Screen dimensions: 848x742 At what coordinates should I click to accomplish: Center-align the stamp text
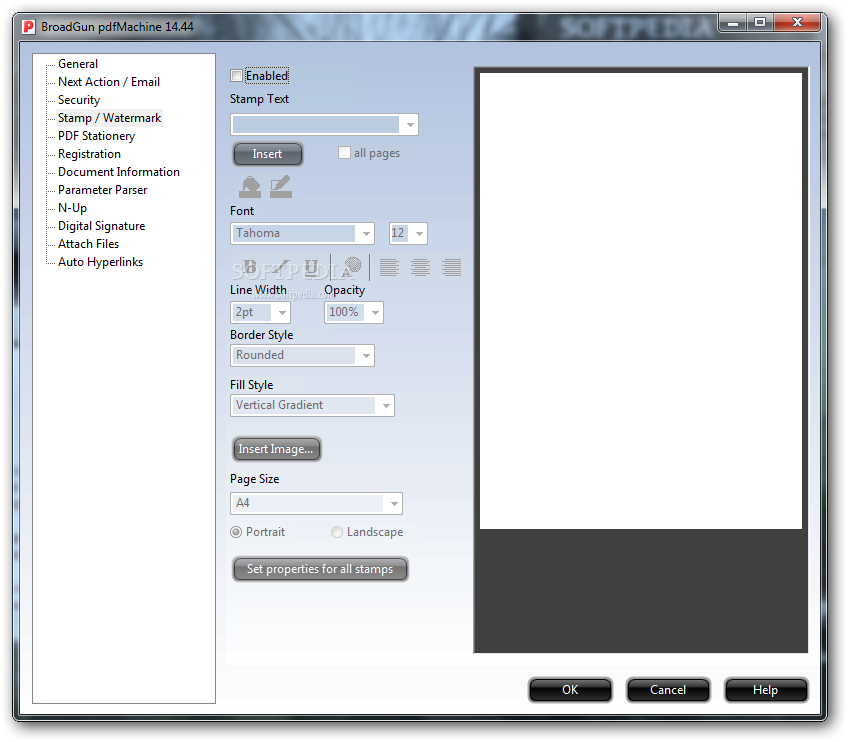(420, 267)
